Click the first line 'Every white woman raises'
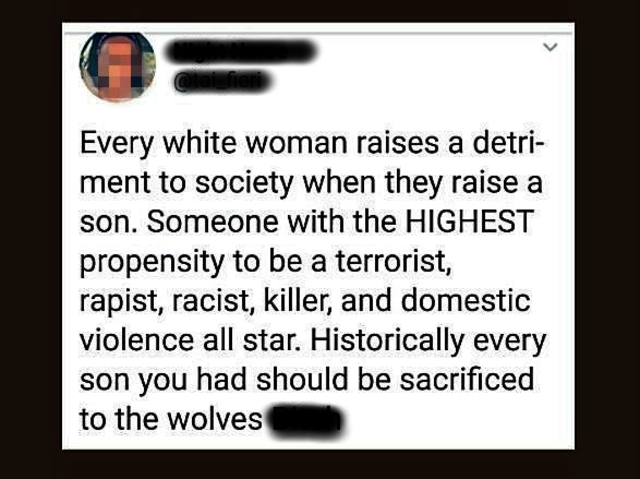 click(x=259, y=143)
